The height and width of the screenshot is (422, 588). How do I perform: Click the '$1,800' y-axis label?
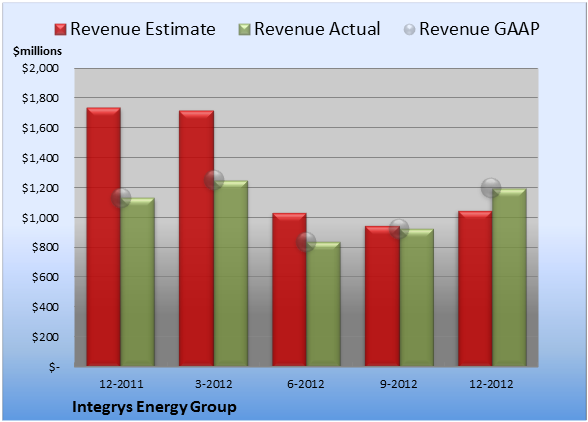[x=40, y=98]
